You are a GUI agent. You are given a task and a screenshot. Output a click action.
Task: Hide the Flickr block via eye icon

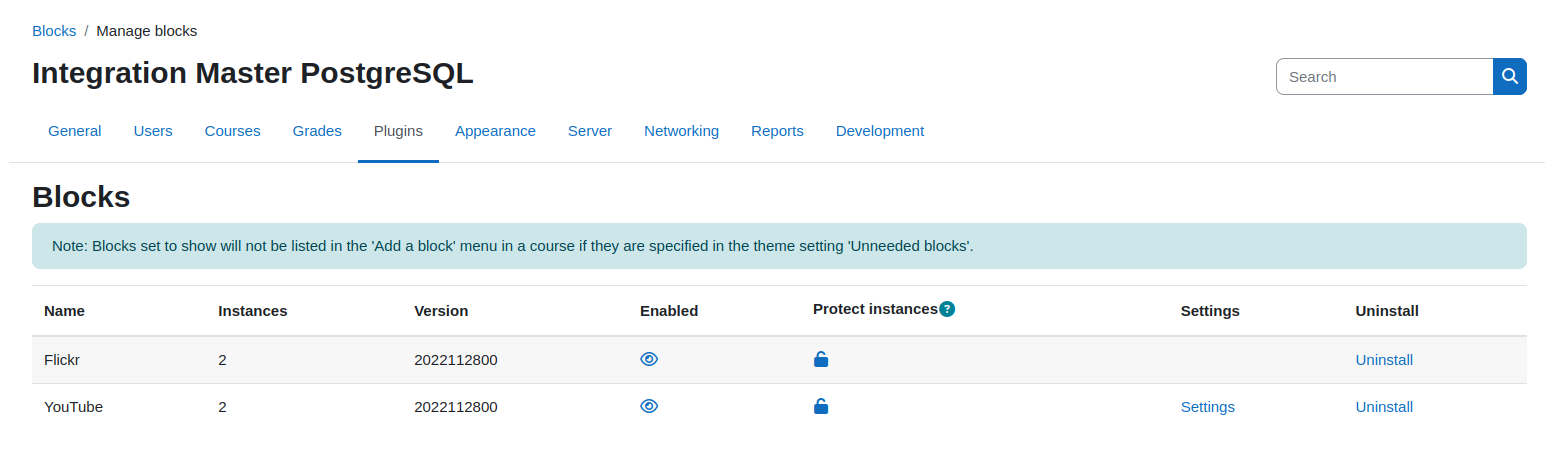point(649,359)
